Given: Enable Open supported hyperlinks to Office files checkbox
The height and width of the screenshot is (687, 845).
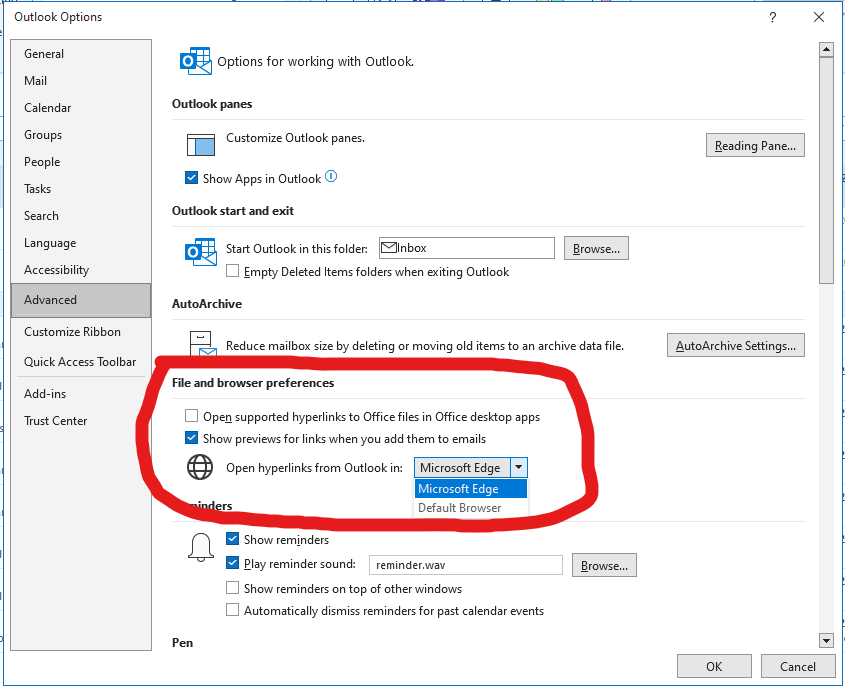Looking at the screenshot, I should [x=191, y=416].
